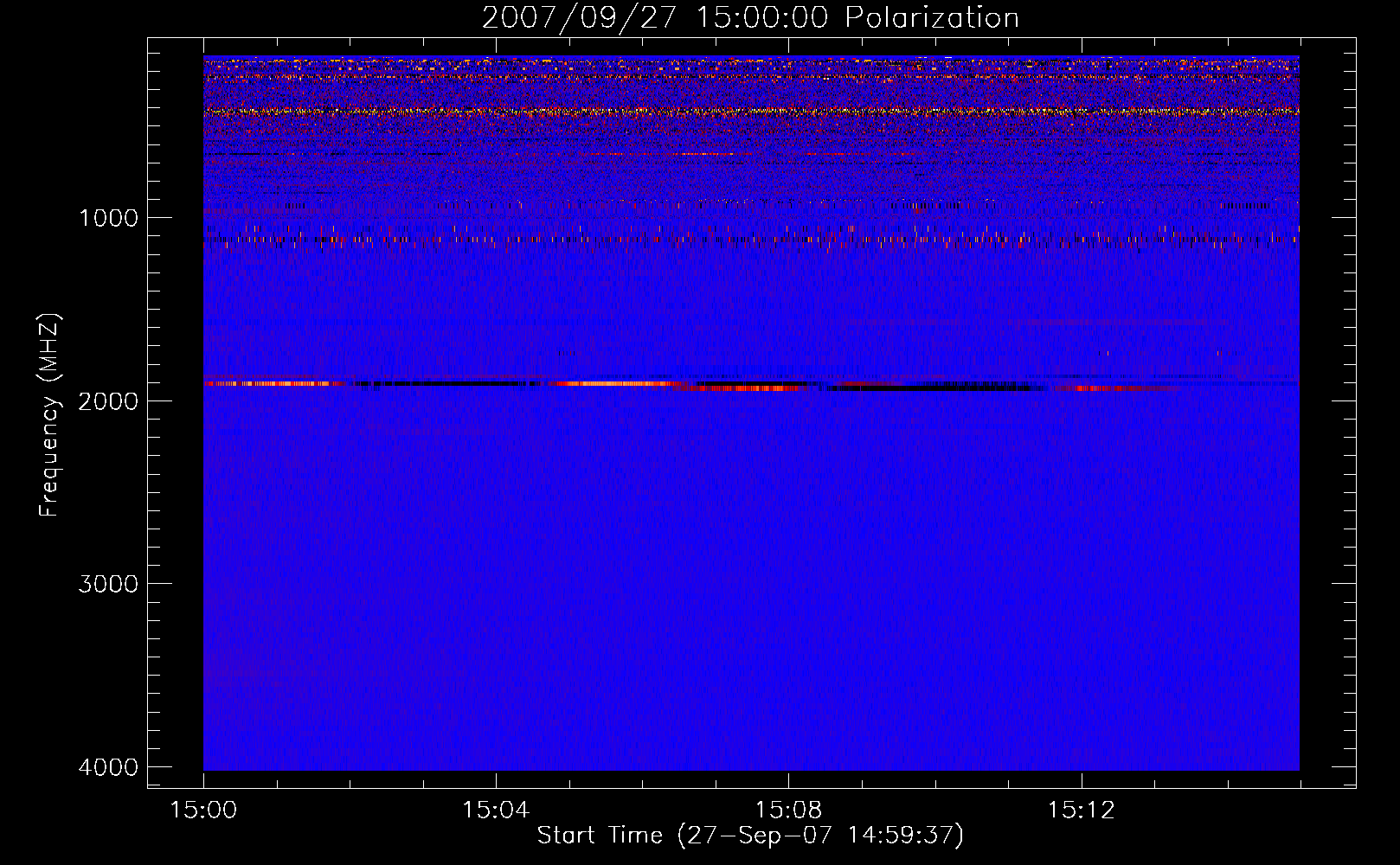Click the 3000 frequency tick label
1400x865 pixels.
(108, 584)
